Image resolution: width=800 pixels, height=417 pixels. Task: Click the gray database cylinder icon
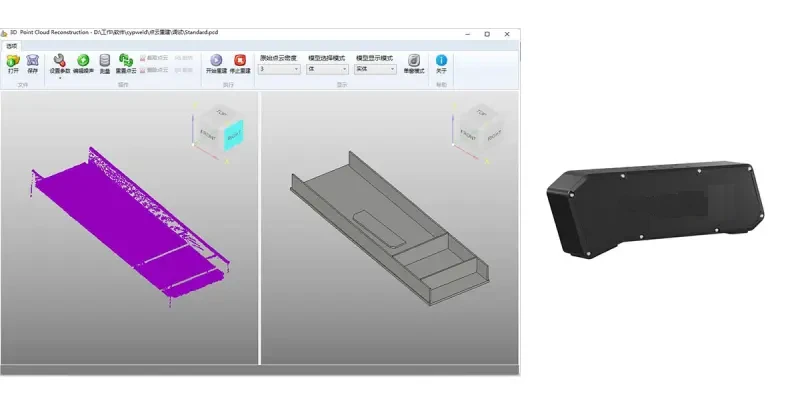coord(105,62)
